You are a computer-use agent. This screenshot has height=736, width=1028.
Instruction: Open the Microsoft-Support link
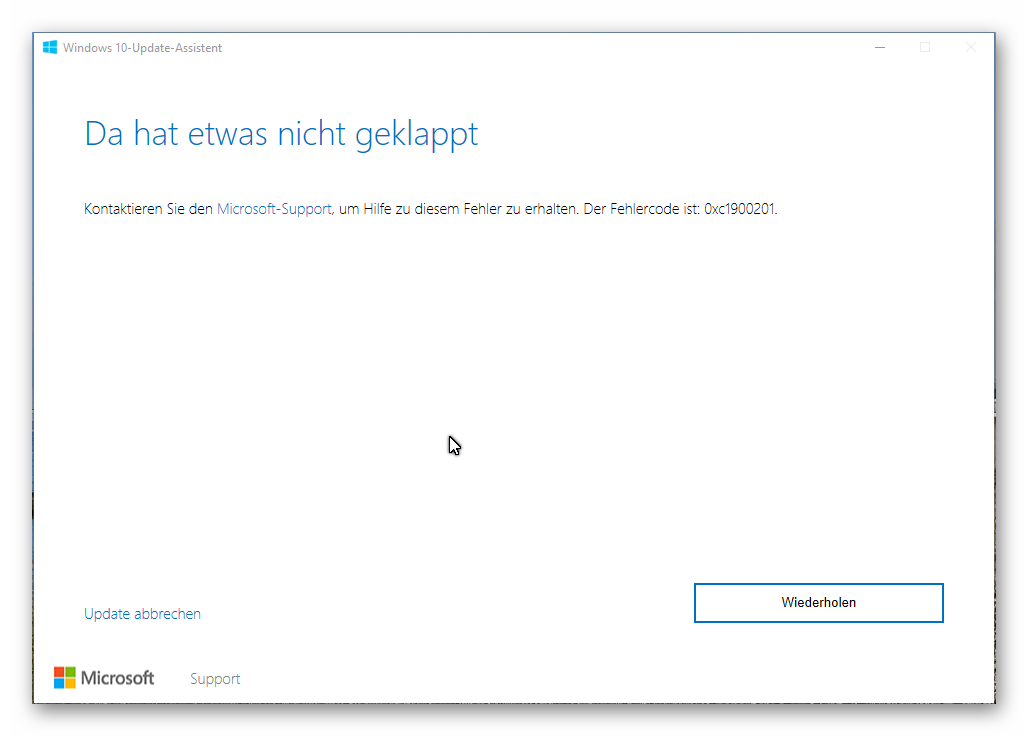[x=275, y=209]
